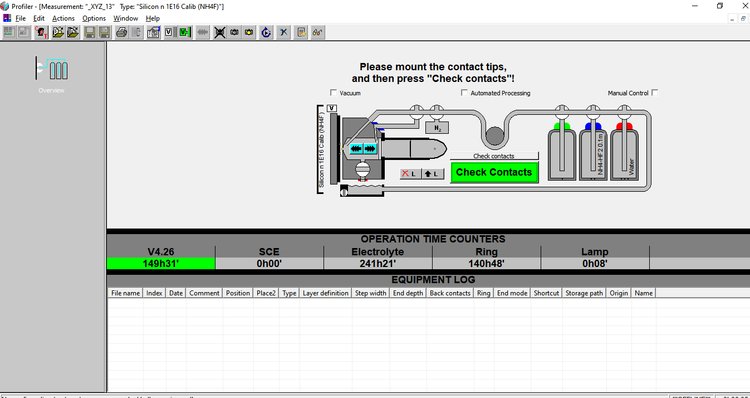
Task: Click the End mode column header
Action: 512,293
